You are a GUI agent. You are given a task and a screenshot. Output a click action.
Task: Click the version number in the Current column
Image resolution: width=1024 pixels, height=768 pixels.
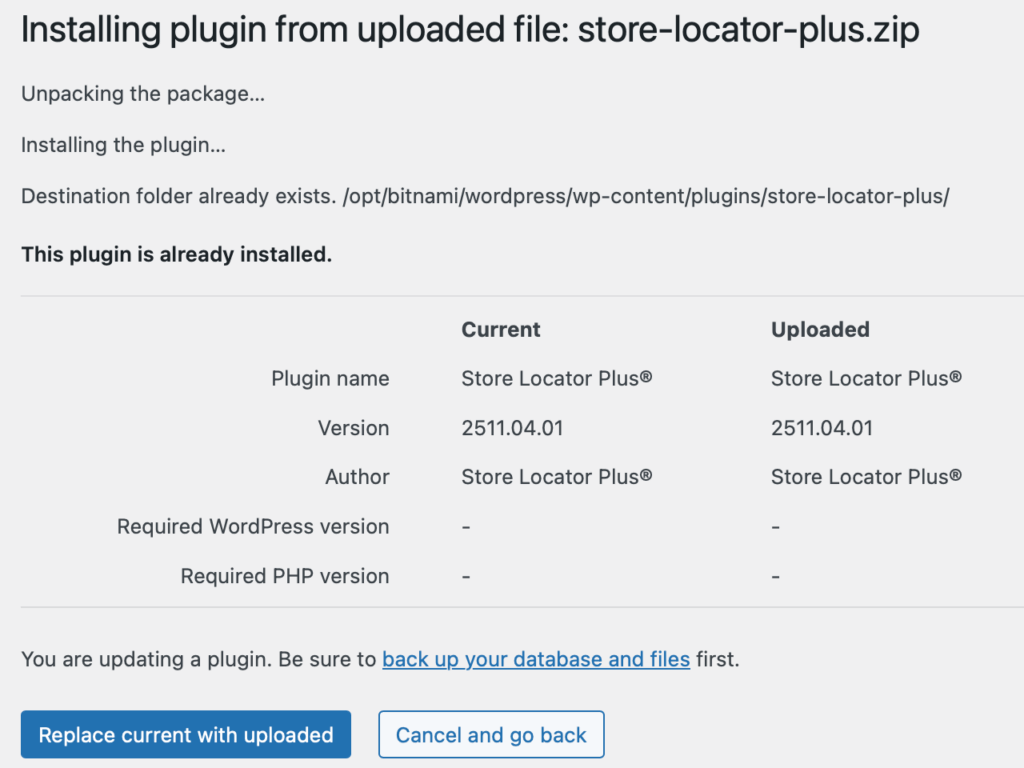click(512, 428)
